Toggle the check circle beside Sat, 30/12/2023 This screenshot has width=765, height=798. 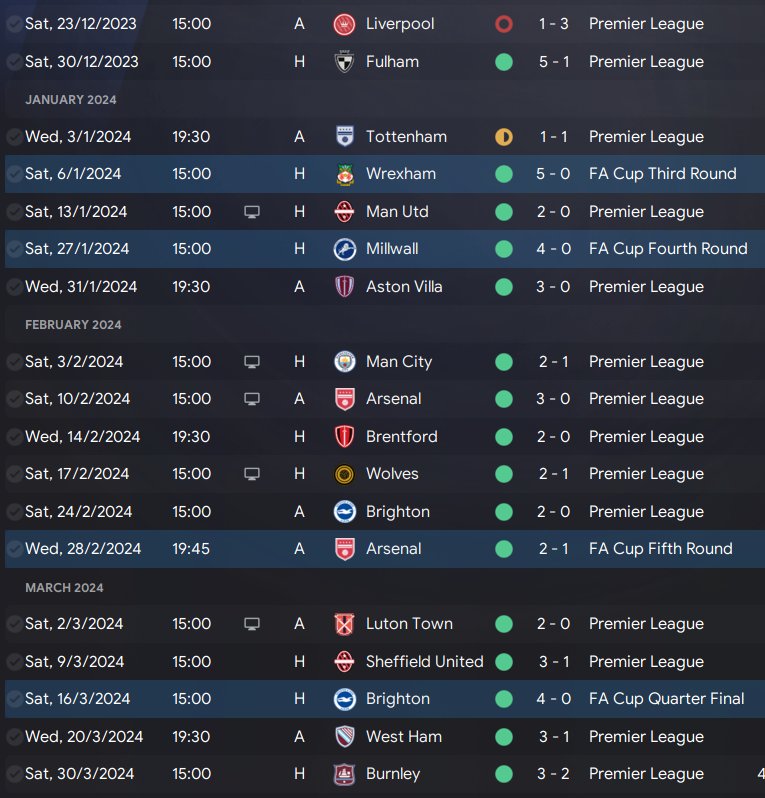click(x=14, y=62)
